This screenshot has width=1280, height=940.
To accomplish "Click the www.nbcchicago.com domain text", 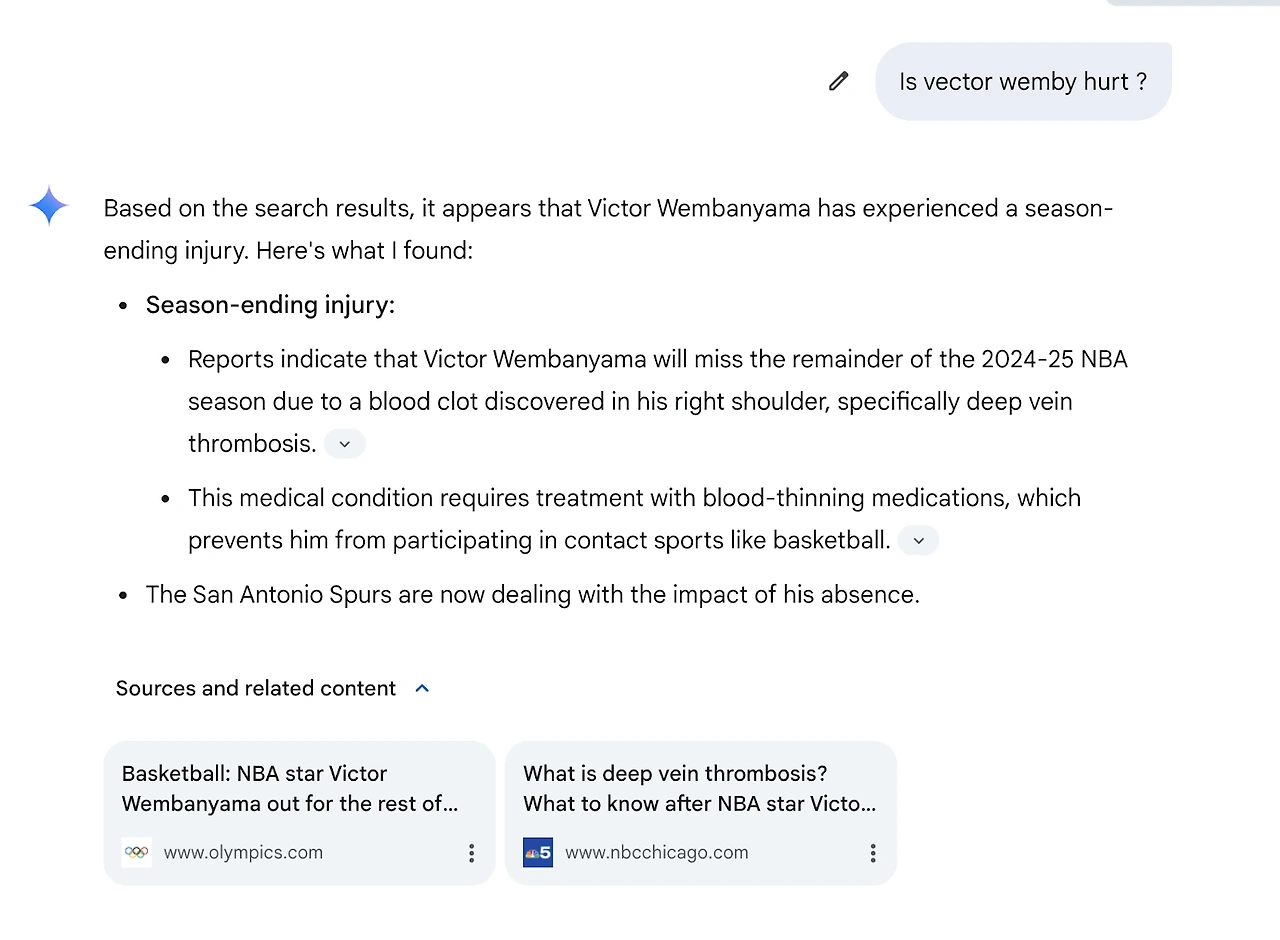I will tap(656, 853).
